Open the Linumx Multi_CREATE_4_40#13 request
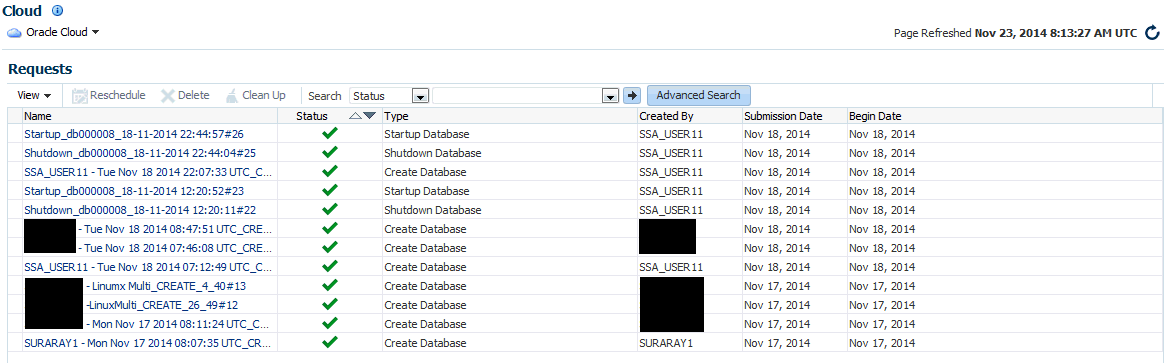 [166, 285]
